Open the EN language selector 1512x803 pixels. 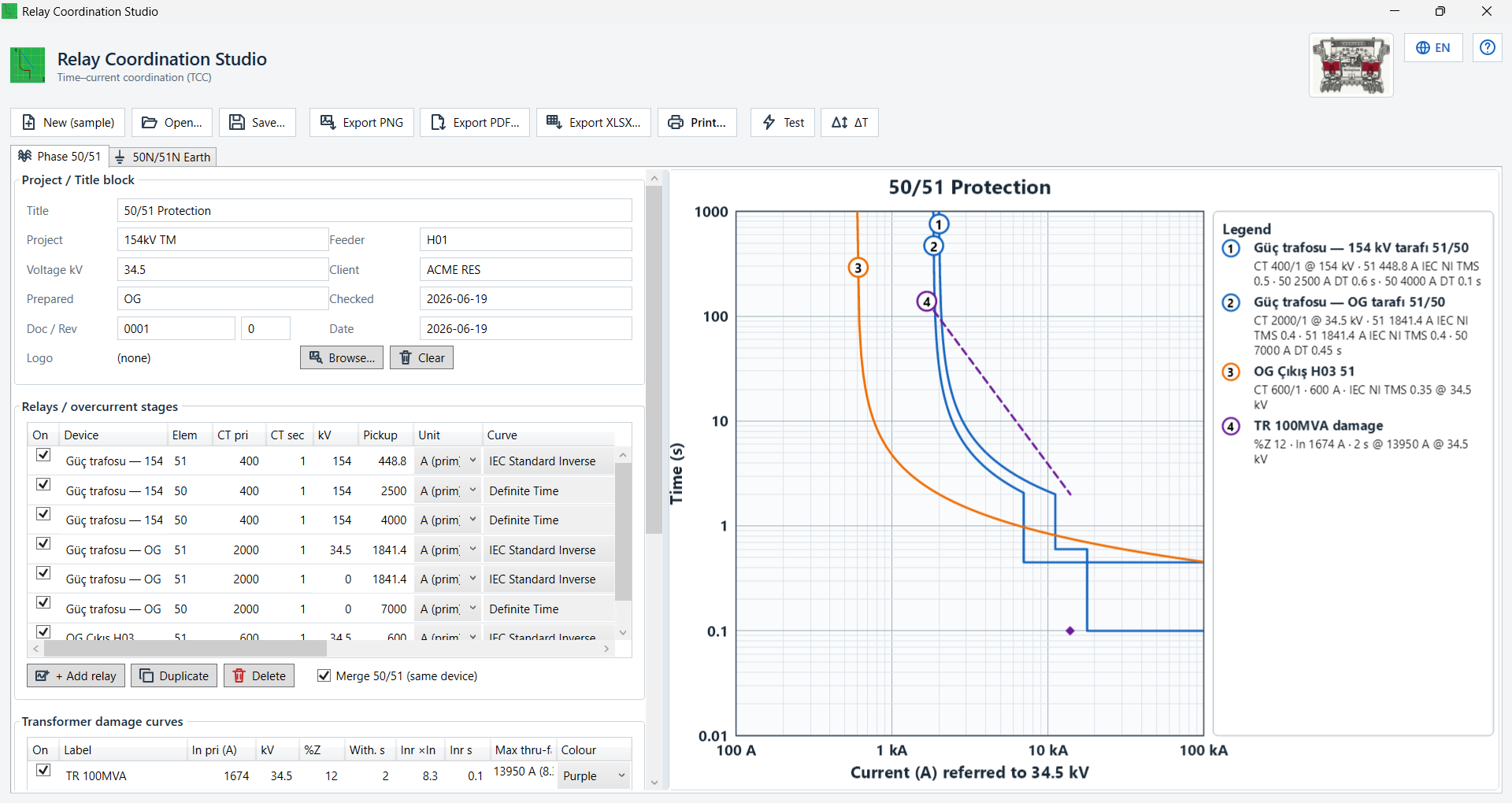tap(1433, 48)
